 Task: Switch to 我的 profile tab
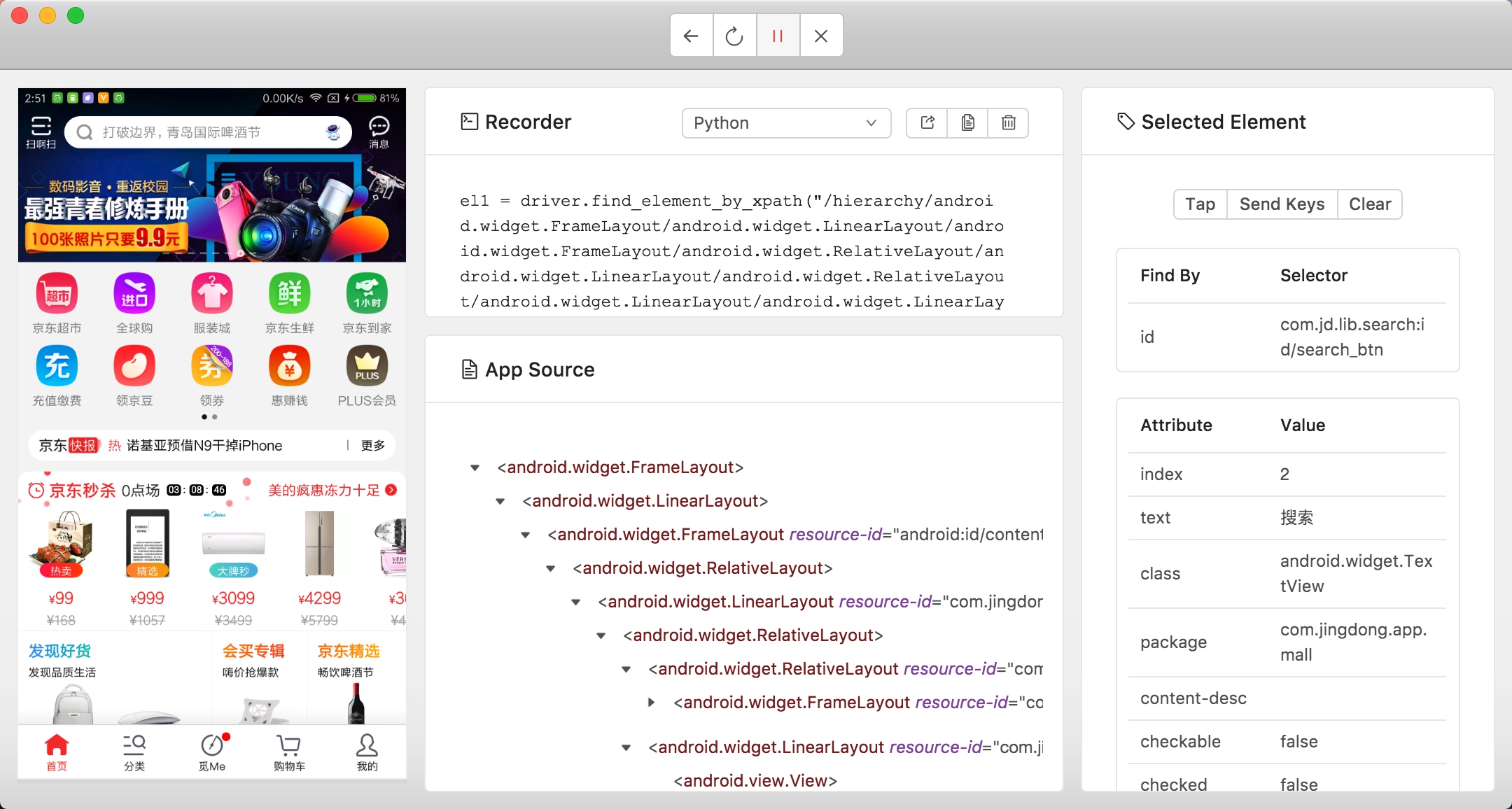click(x=367, y=752)
